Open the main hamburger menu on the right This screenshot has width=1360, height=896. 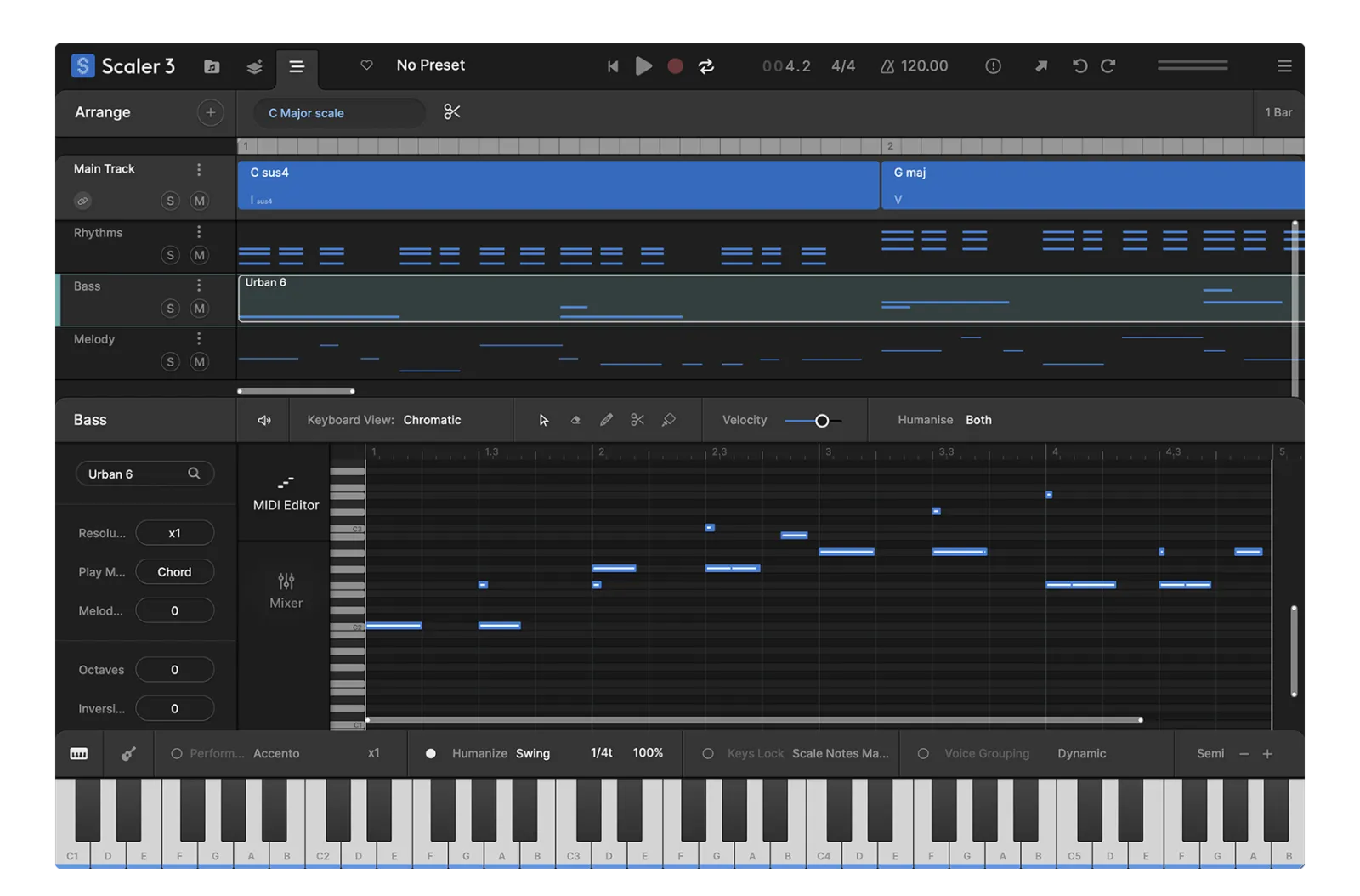pos(1284,65)
